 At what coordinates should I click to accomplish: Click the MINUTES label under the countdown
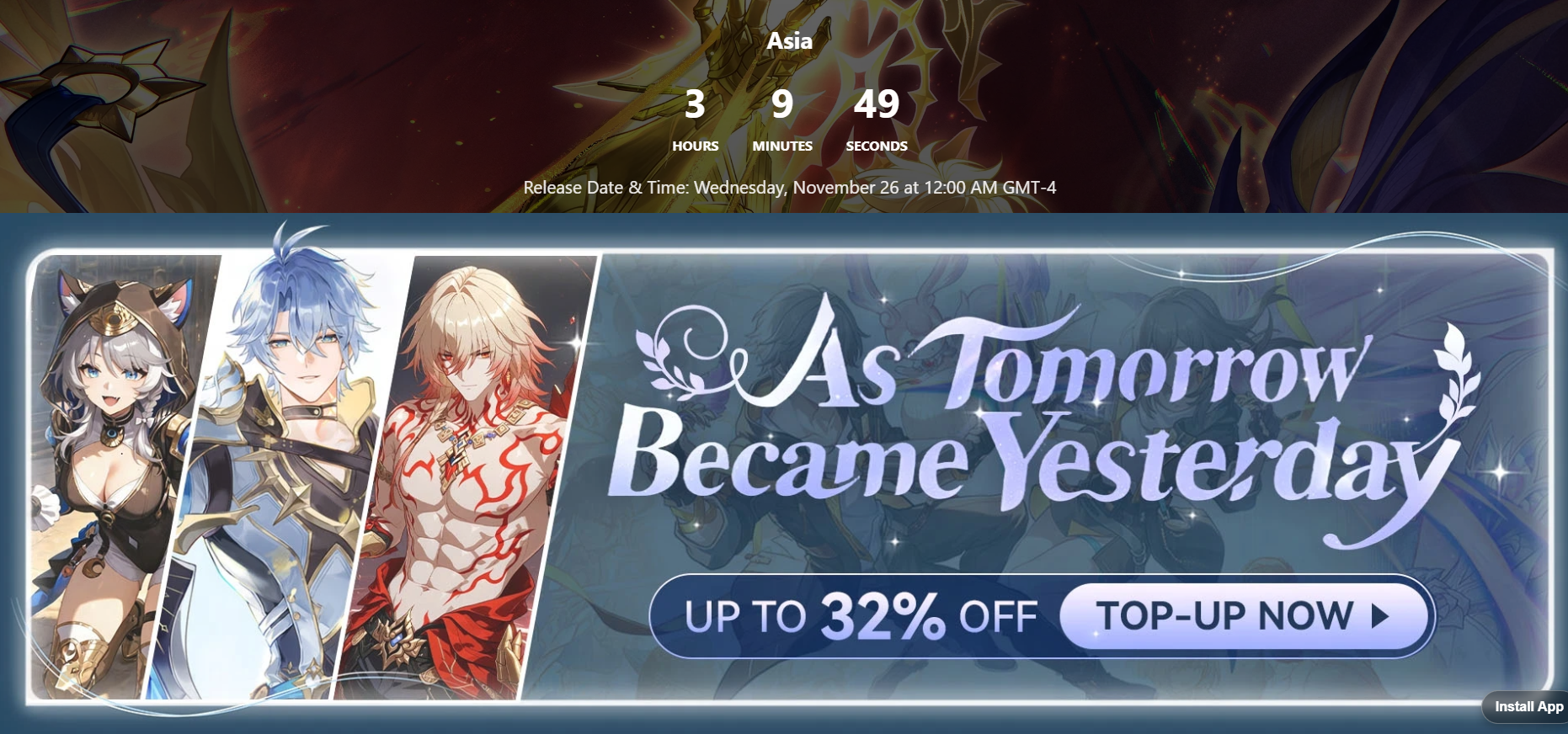782,146
